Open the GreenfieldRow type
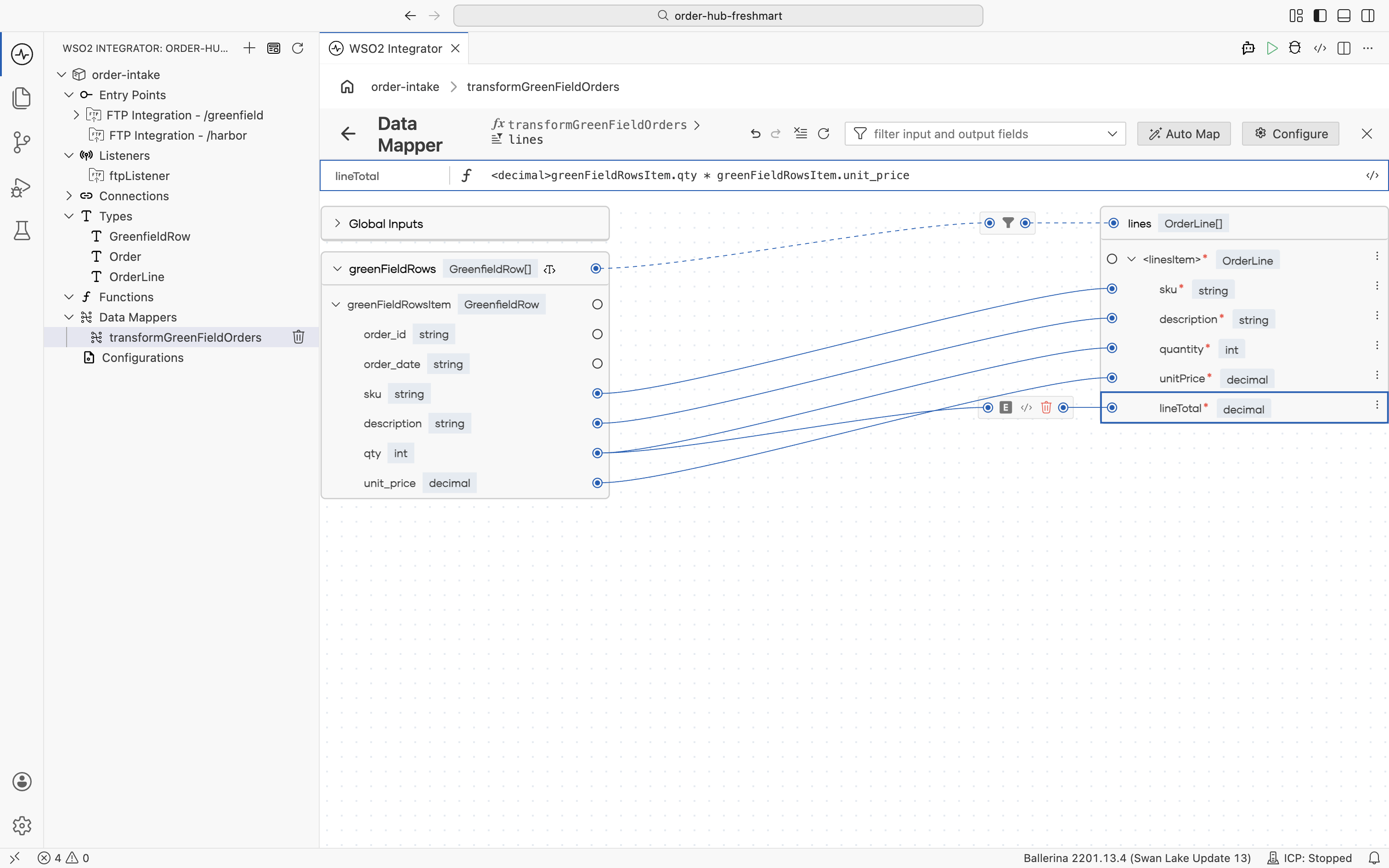This screenshot has width=1389, height=868. click(x=149, y=237)
